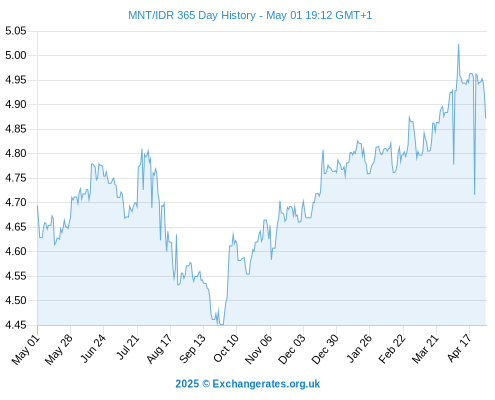Click the Jun 24 x-axis label
Image resolution: width=495 pixels, height=400 pixels.
pyautogui.click(x=93, y=349)
